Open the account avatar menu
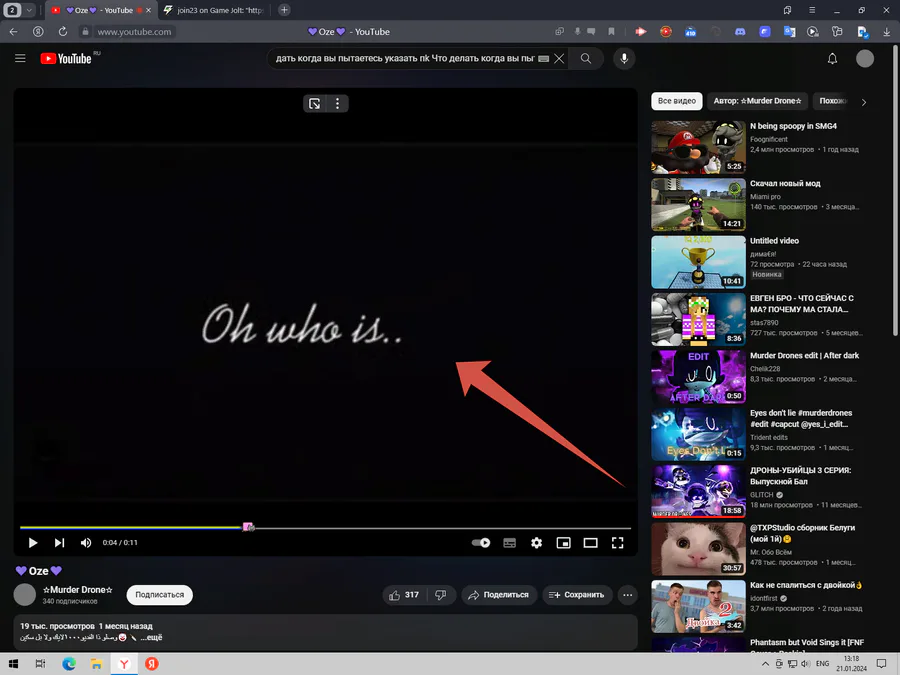This screenshot has width=900, height=675. pyautogui.click(x=864, y=59)
